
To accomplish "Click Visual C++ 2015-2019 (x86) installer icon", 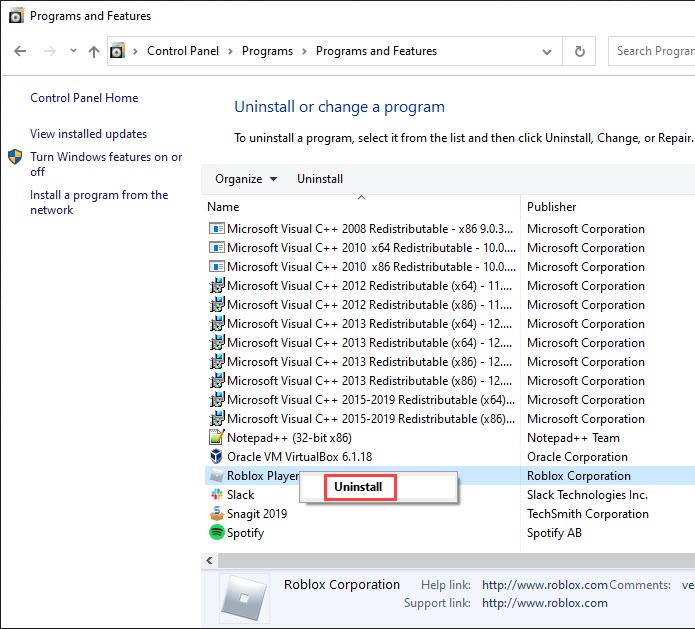I will click(216, 419).
